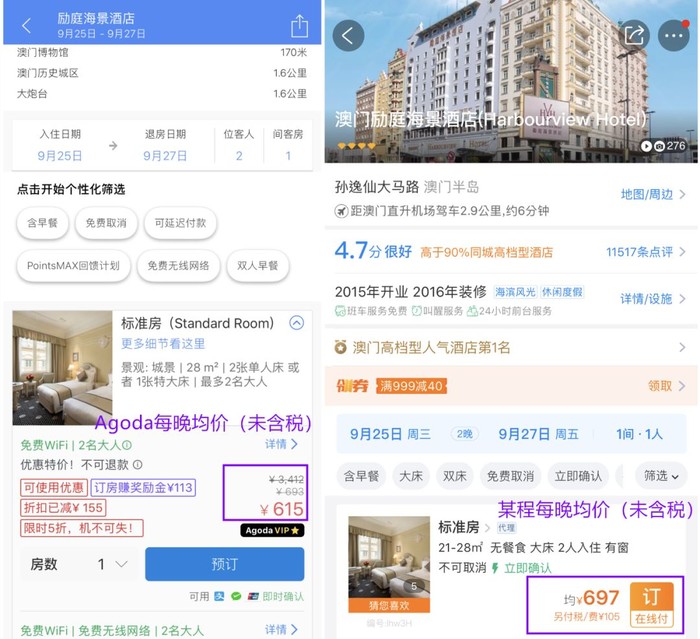Tap the back arrow in Agoda header
700x639 pixels.
26,25
